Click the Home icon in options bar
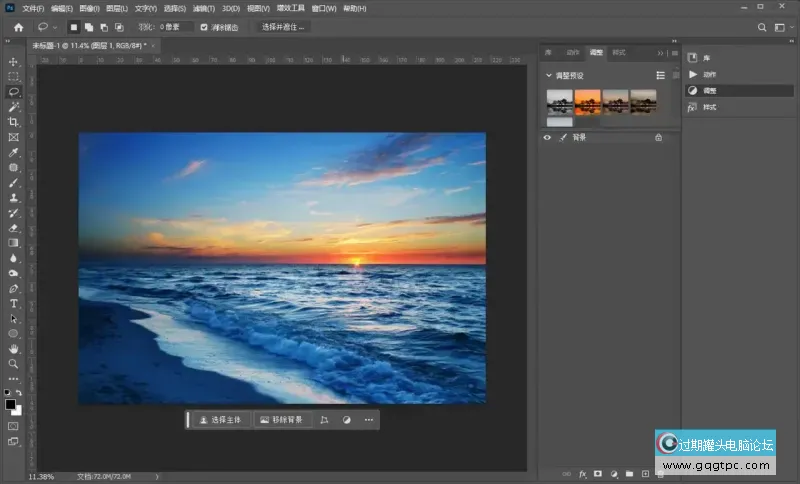The image size is (800, 484). pyautogui.click(x=18, y=28)
